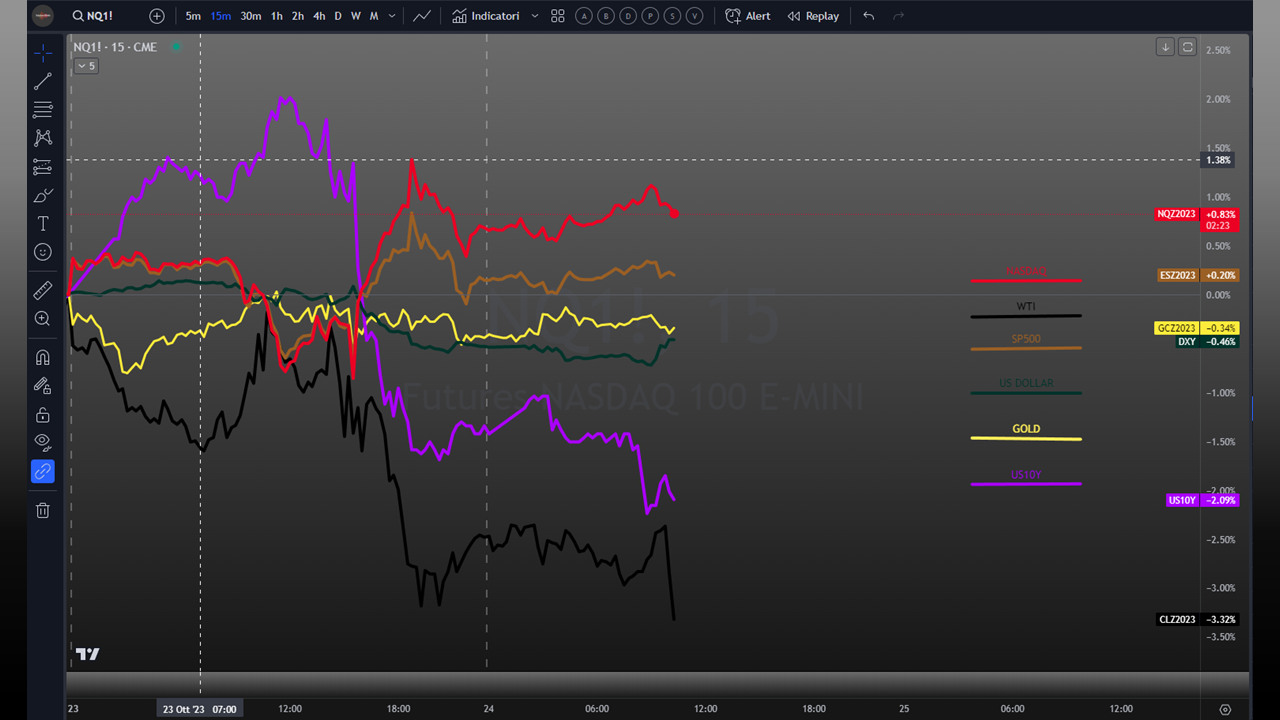The width and height of the screenshot is (1280, 720).
Task: Open the NQ1! symbol search
Action: coord(93,16)
